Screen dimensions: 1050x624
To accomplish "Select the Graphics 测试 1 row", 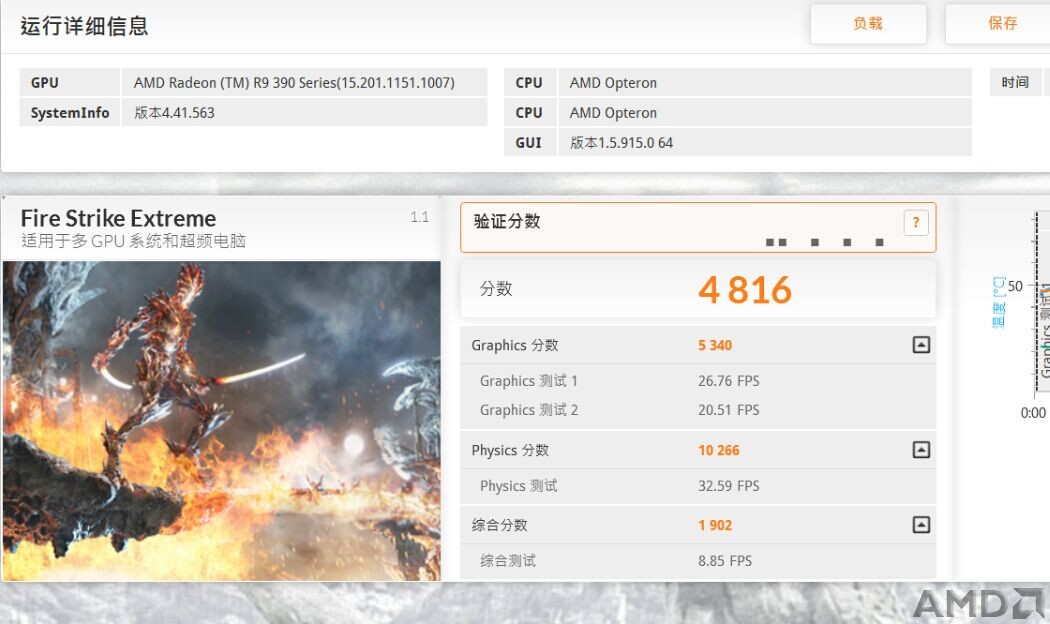I will pyautogui.click(x=698, y=381).
